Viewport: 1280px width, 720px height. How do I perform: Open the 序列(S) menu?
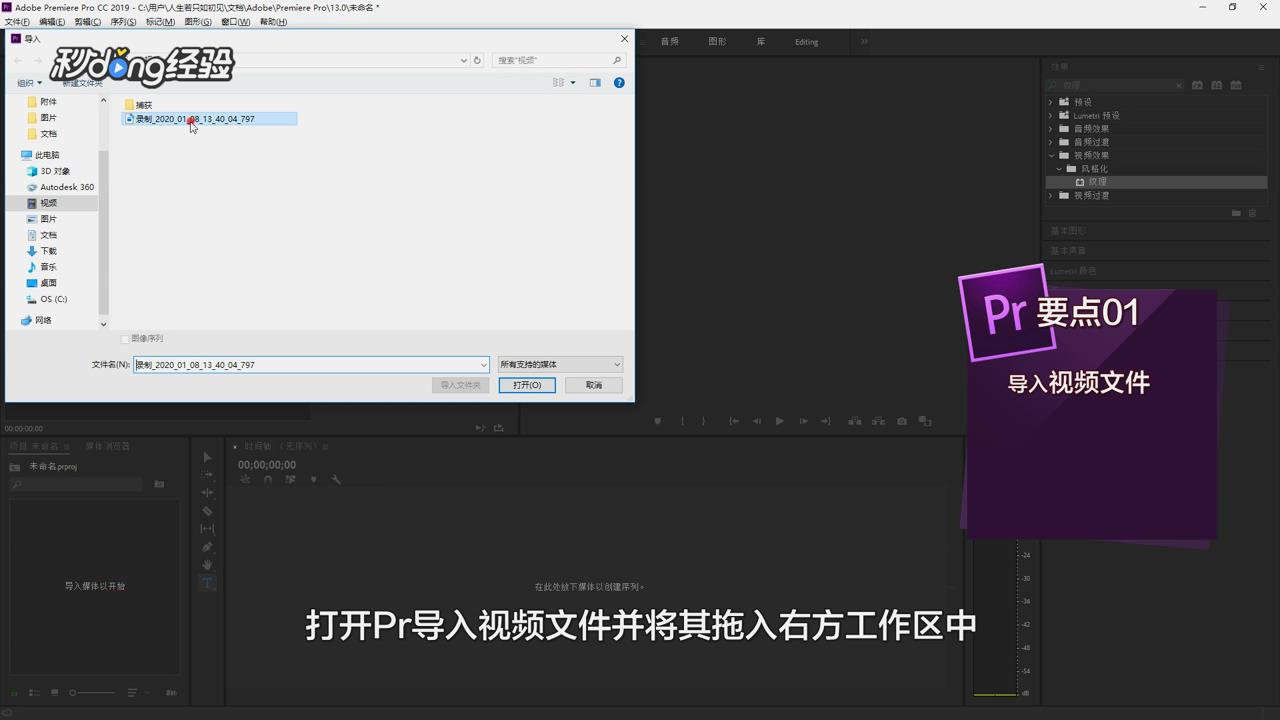coord(123,21)
